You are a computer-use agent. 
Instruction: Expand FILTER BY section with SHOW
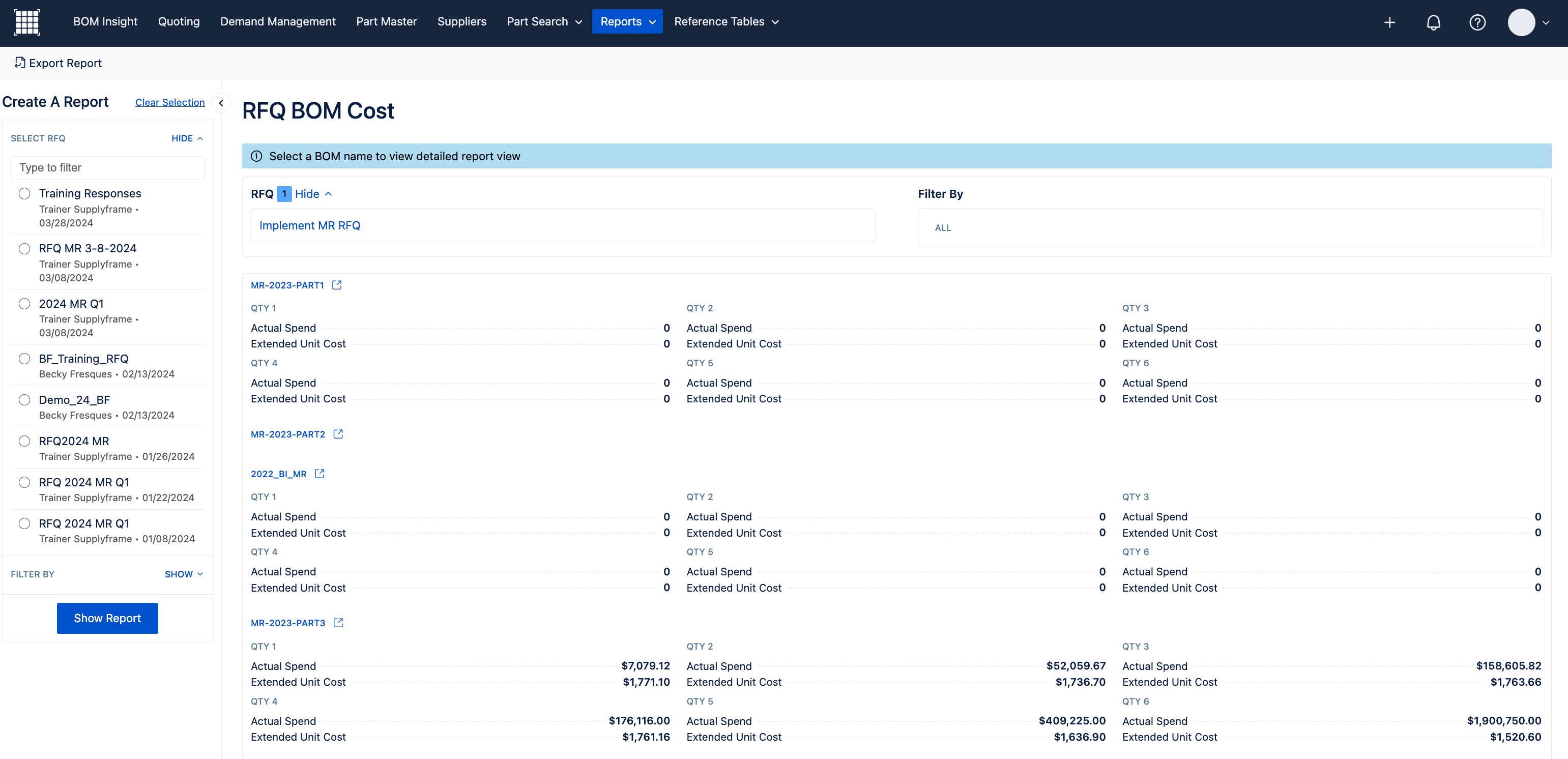tap(183, 574)
